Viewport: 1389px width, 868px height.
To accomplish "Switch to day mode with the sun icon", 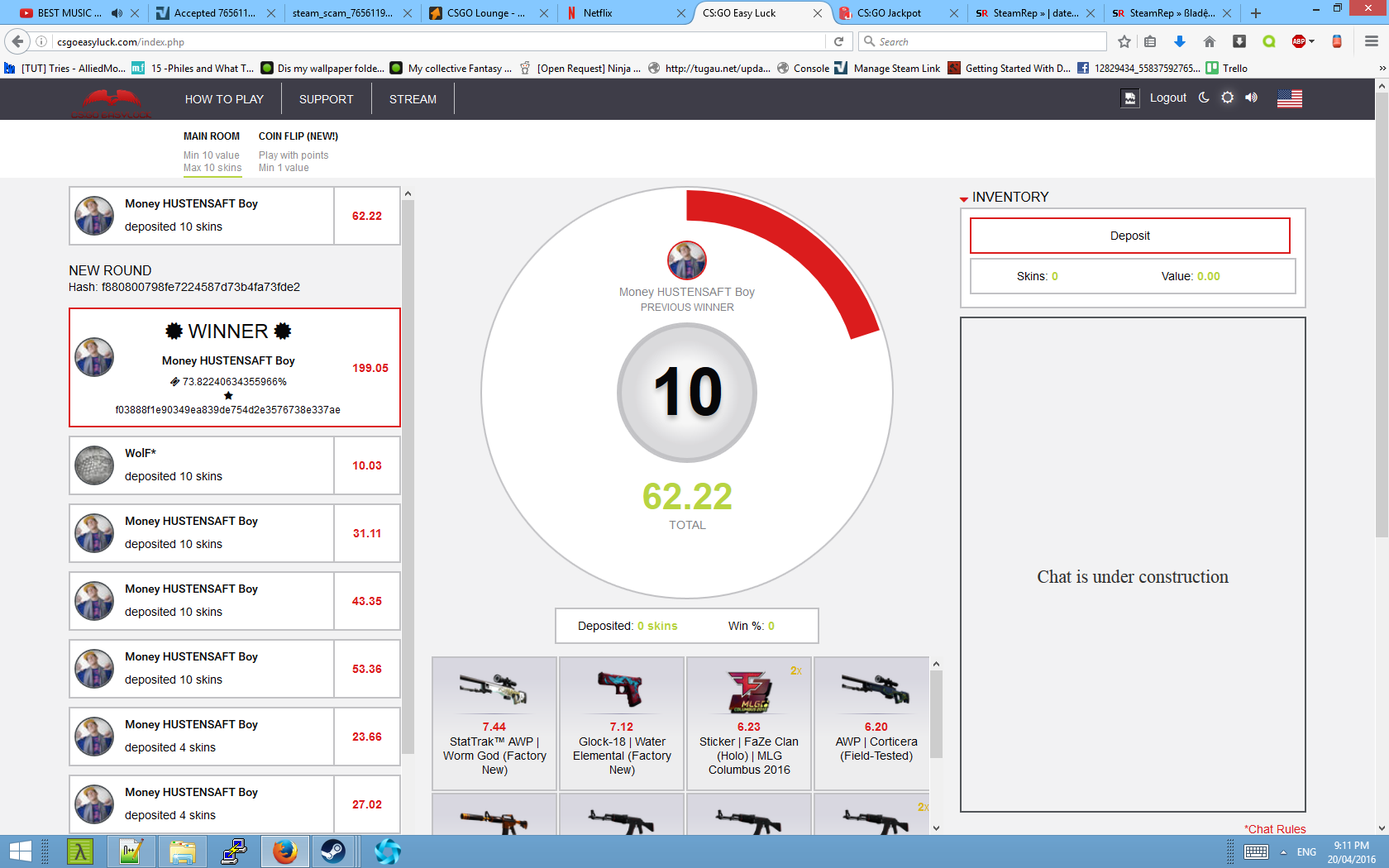I will (1228, 98).
